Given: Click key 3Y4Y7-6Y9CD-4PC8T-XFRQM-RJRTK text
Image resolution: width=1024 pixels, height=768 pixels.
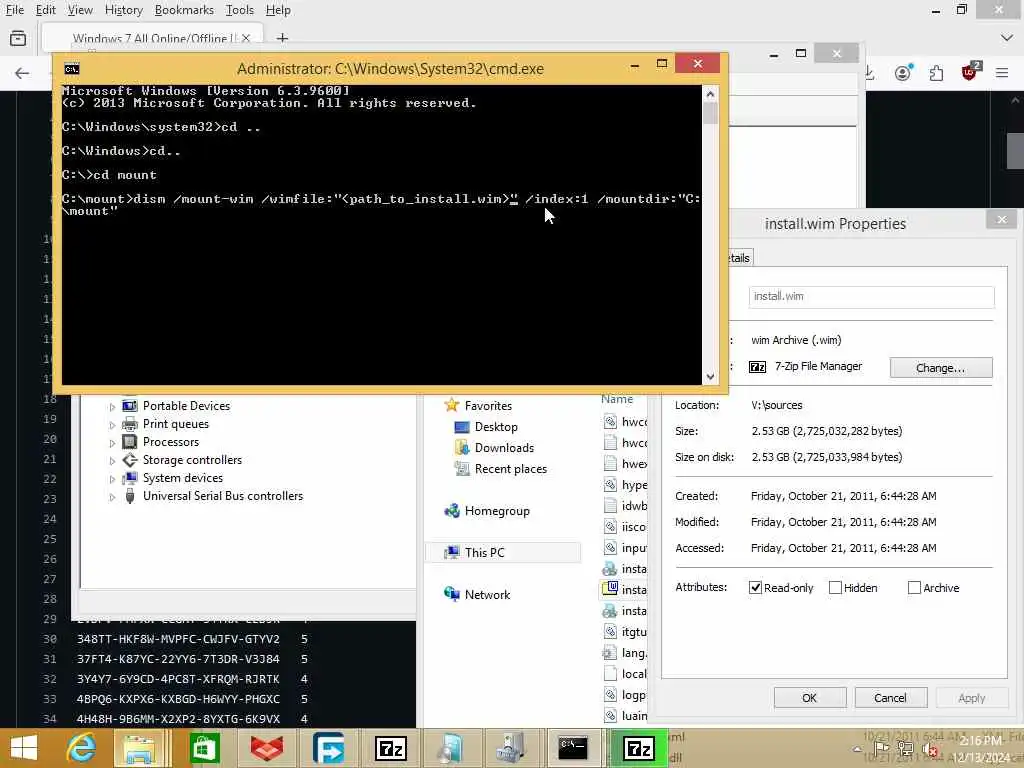Looking at the screenshot, I should click(x=178, y=679).
